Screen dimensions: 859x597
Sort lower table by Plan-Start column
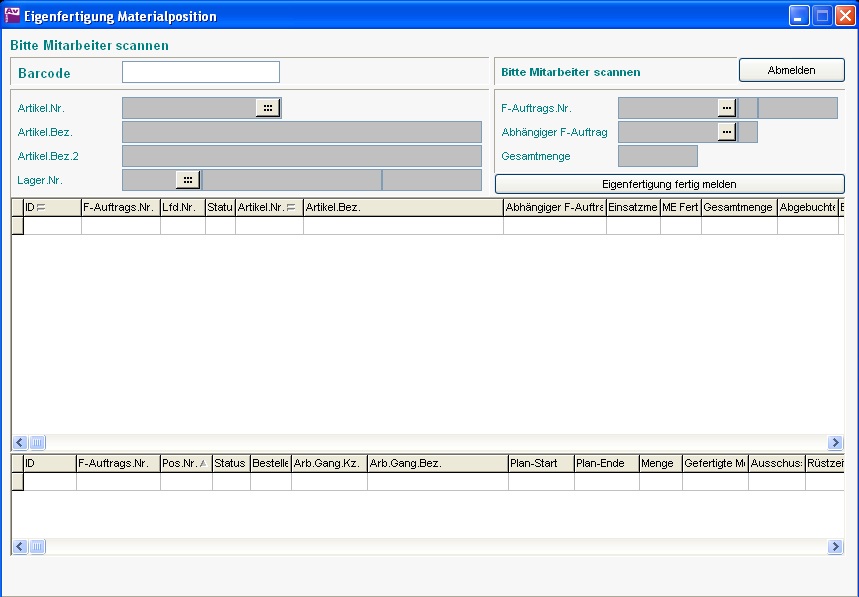(540, 464)
